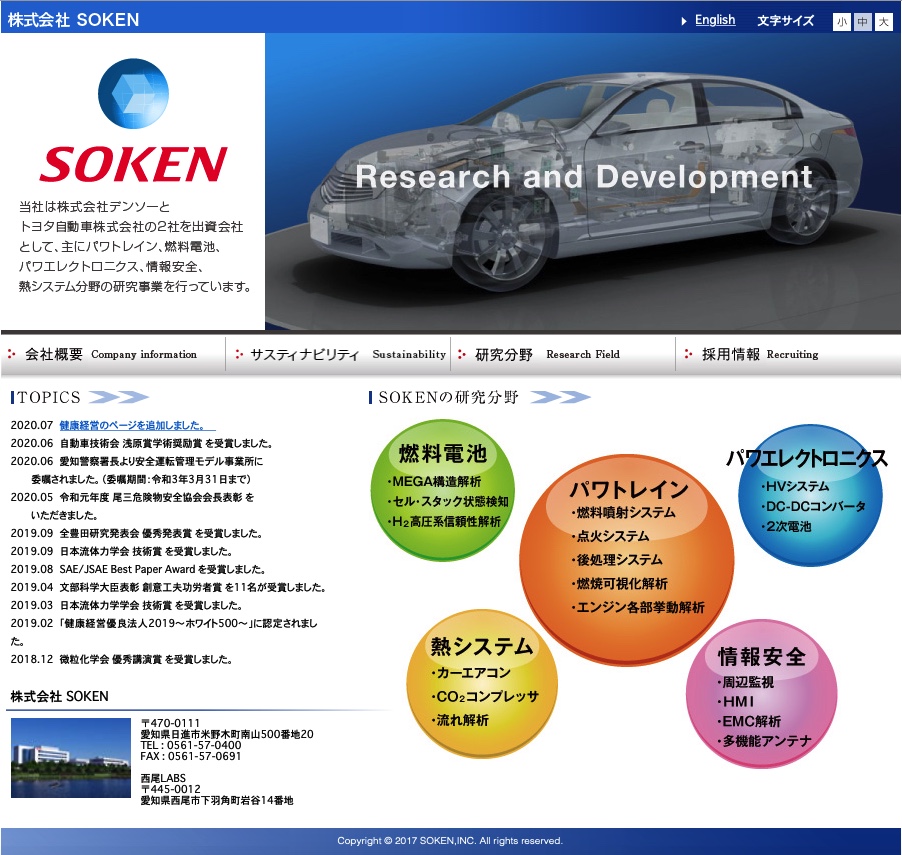The image size is (902, 855).
Task: Click the double arrow next to TOPICS
Action: (x=119, y=397)
